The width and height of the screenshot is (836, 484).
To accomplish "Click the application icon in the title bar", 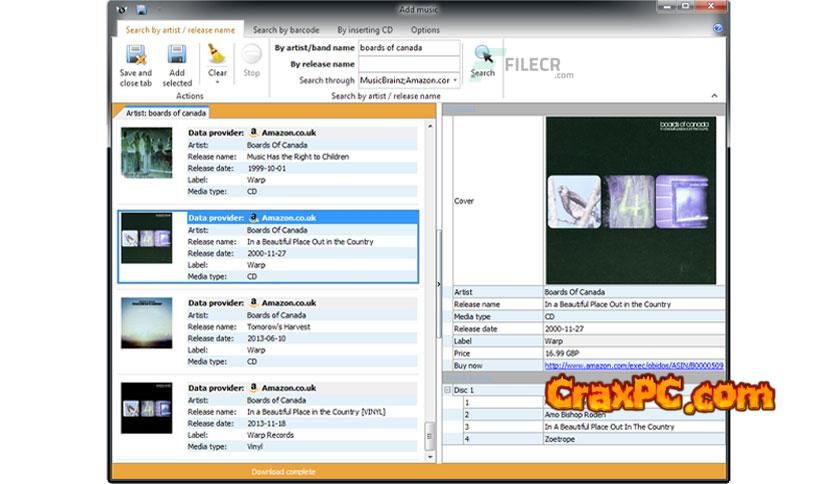I will coord(122,10).
